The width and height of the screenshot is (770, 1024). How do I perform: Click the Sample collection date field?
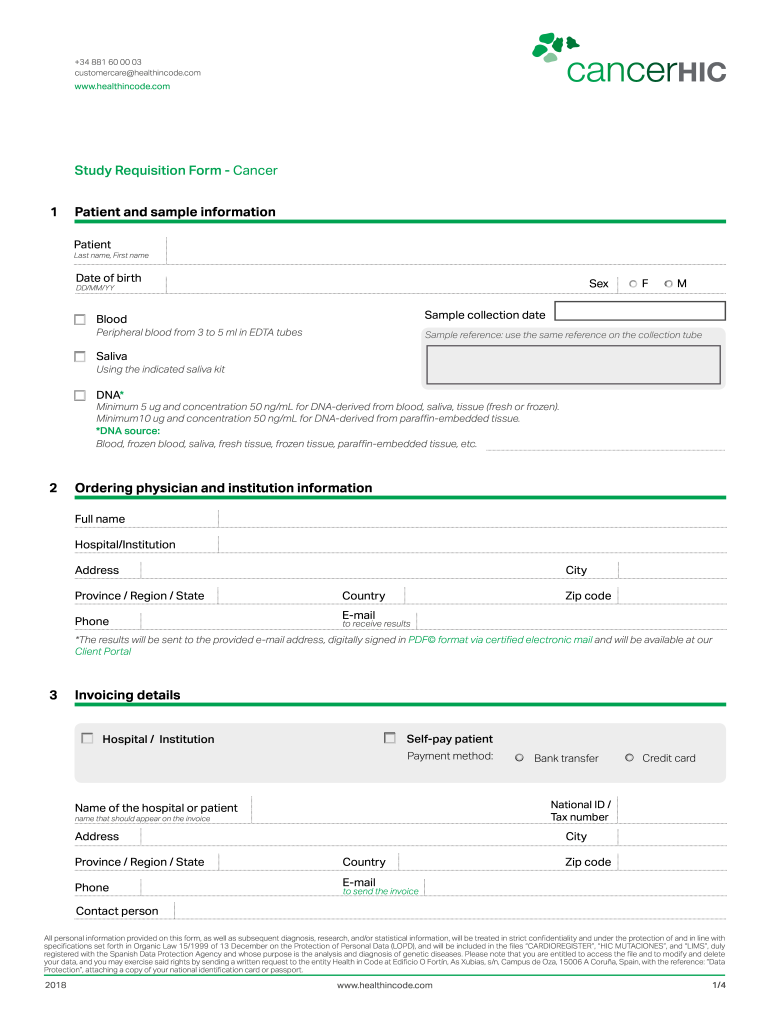[638, 310]
